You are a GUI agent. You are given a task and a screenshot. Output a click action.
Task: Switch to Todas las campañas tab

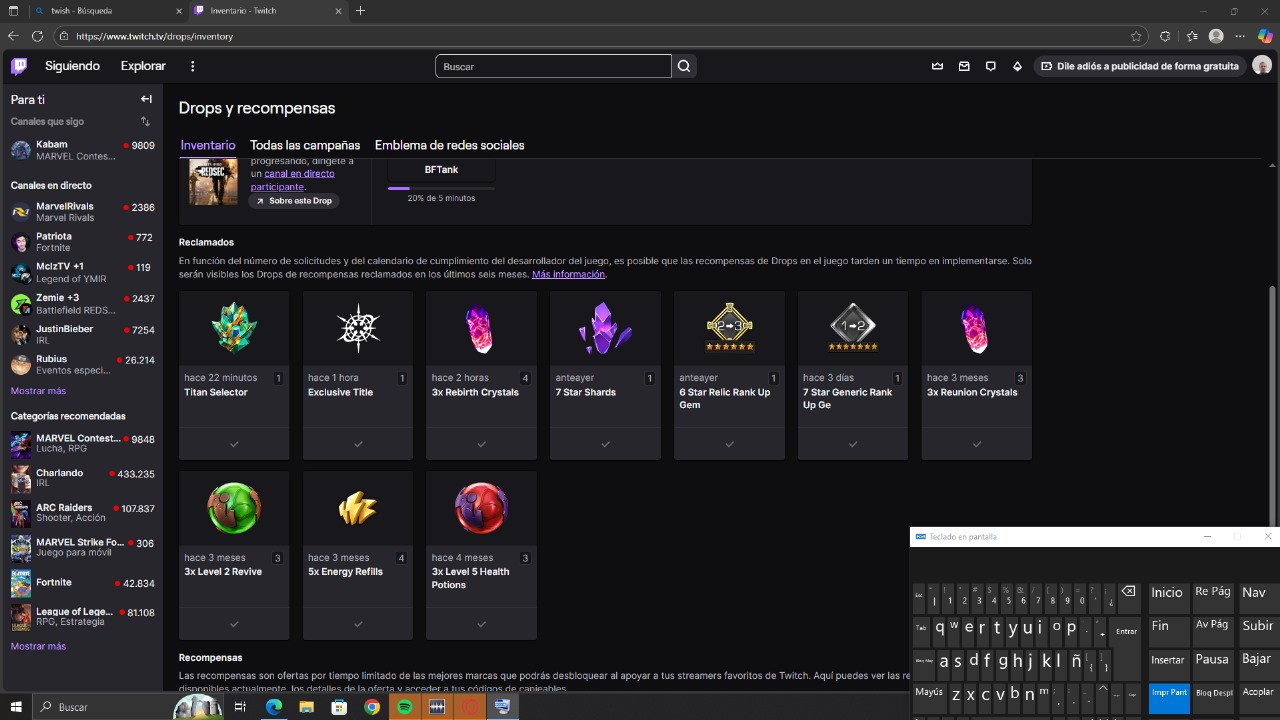(305, 145)
